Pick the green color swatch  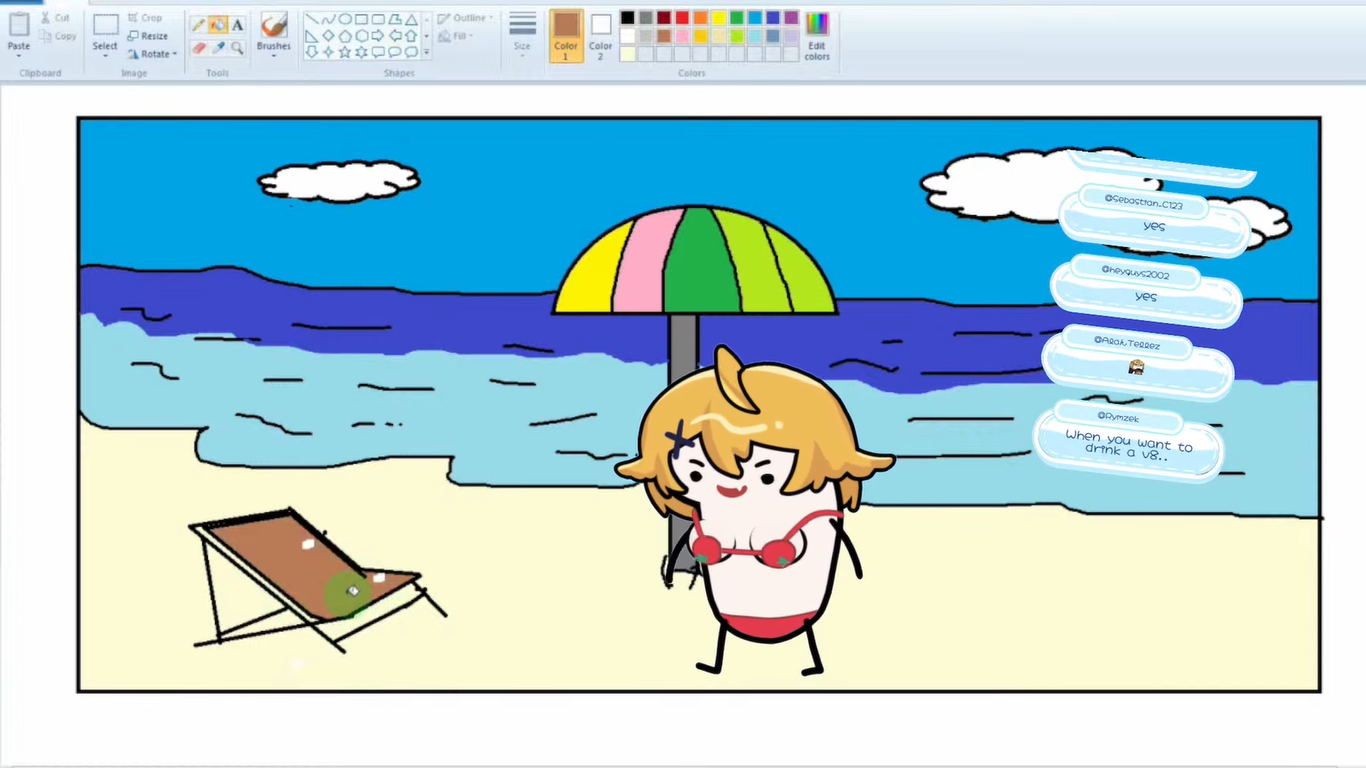[x=737, y=18]
